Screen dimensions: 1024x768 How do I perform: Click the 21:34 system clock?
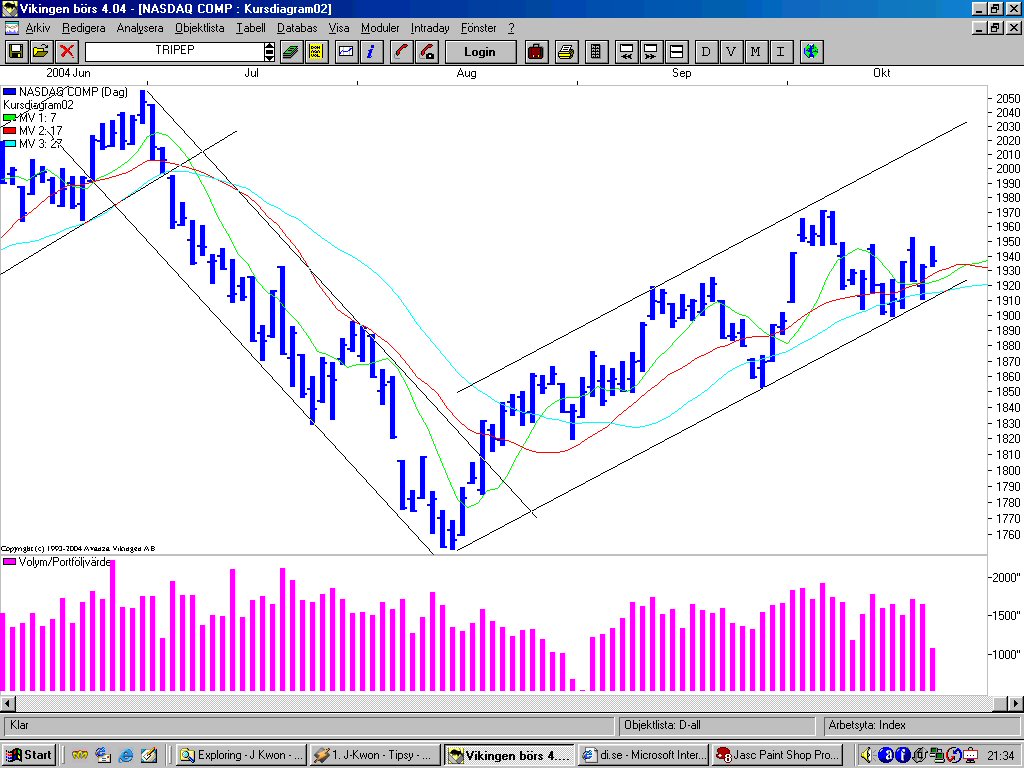pyautogui.click(x=1001, y=756)
